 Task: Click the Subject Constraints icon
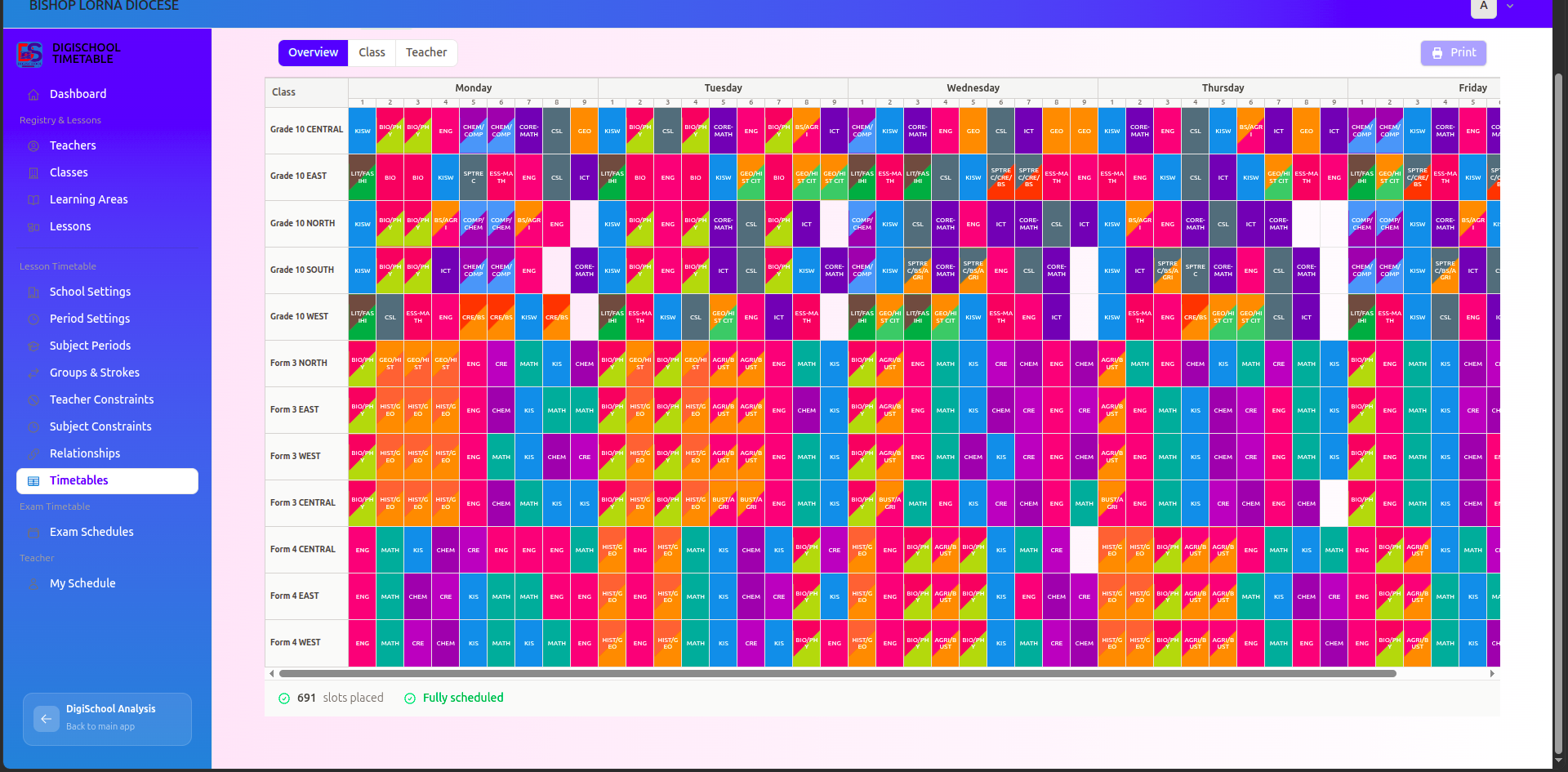(x=33, y=427)
